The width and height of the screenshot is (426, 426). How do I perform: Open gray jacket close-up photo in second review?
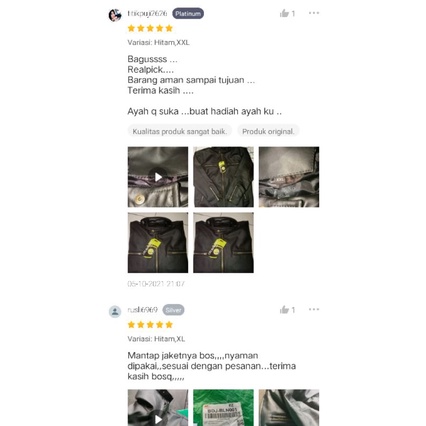coord(289,407)
